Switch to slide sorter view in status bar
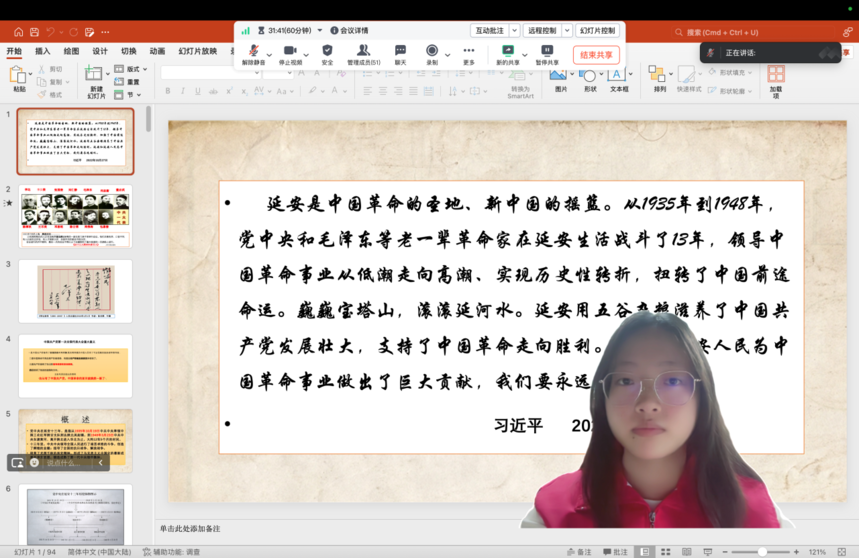The height and width of the screenshot is (558, 859). click(665, 552)
